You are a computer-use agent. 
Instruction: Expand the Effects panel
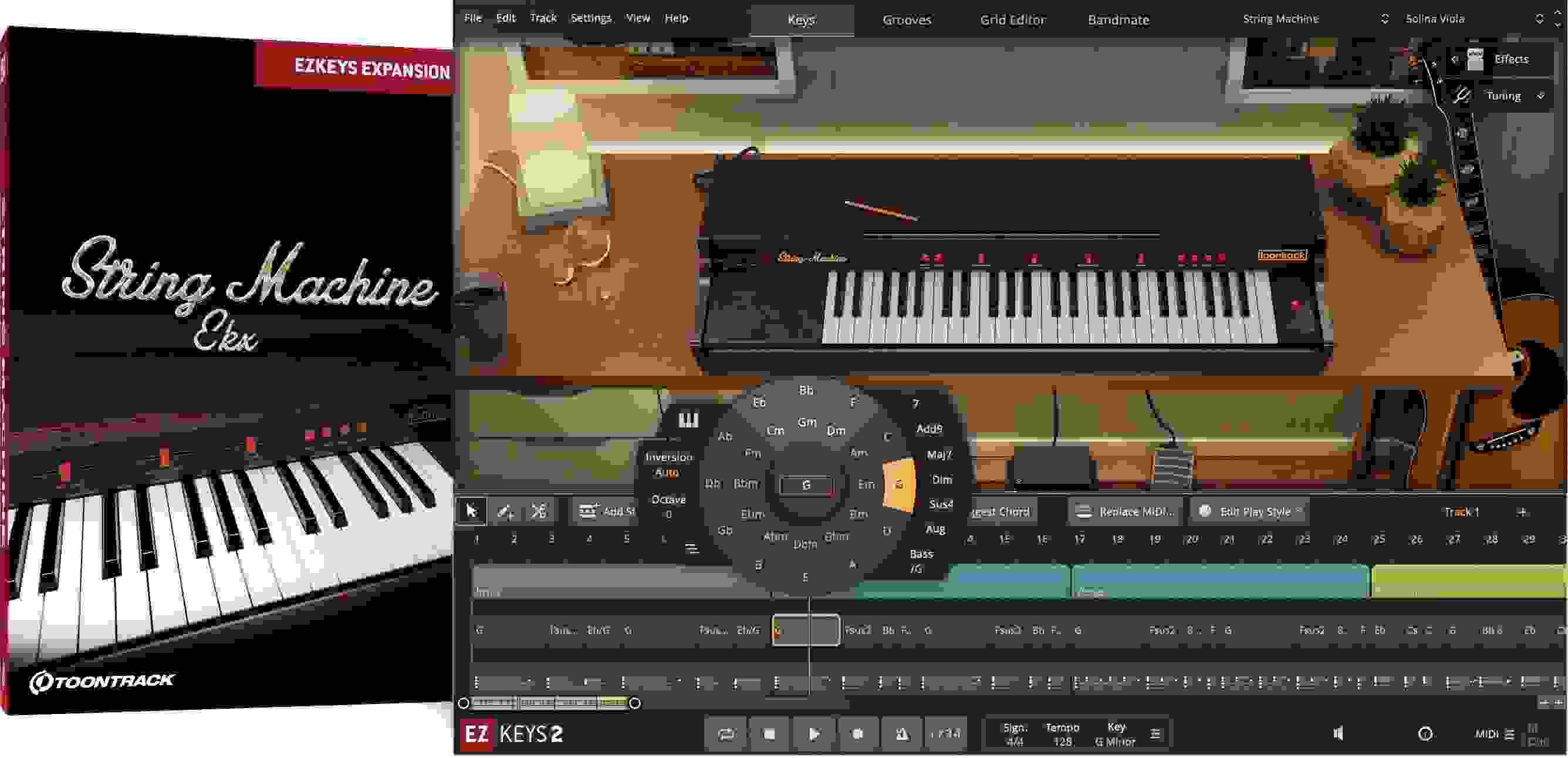(1512, 60)
